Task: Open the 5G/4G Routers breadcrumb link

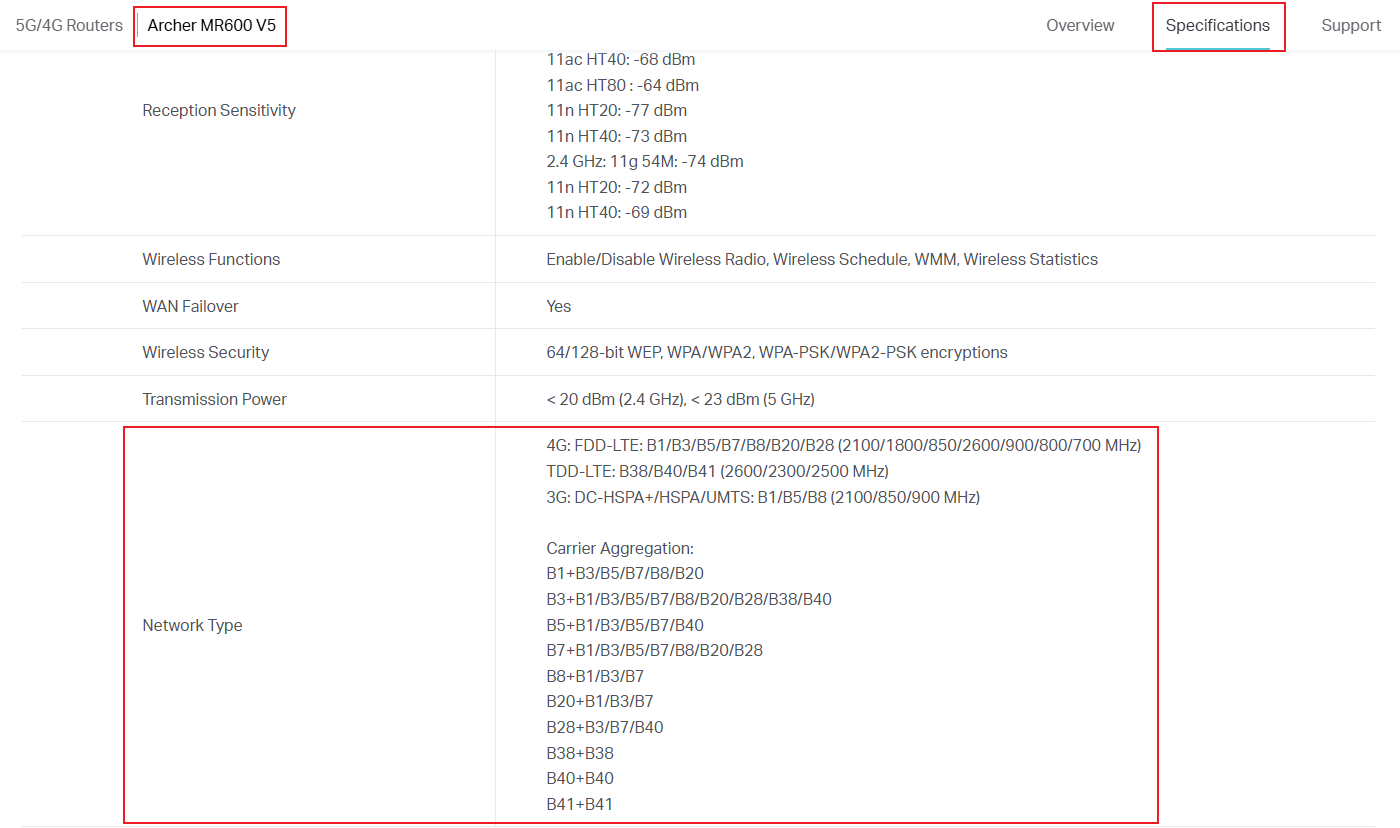Action: (x=69, y=25)
